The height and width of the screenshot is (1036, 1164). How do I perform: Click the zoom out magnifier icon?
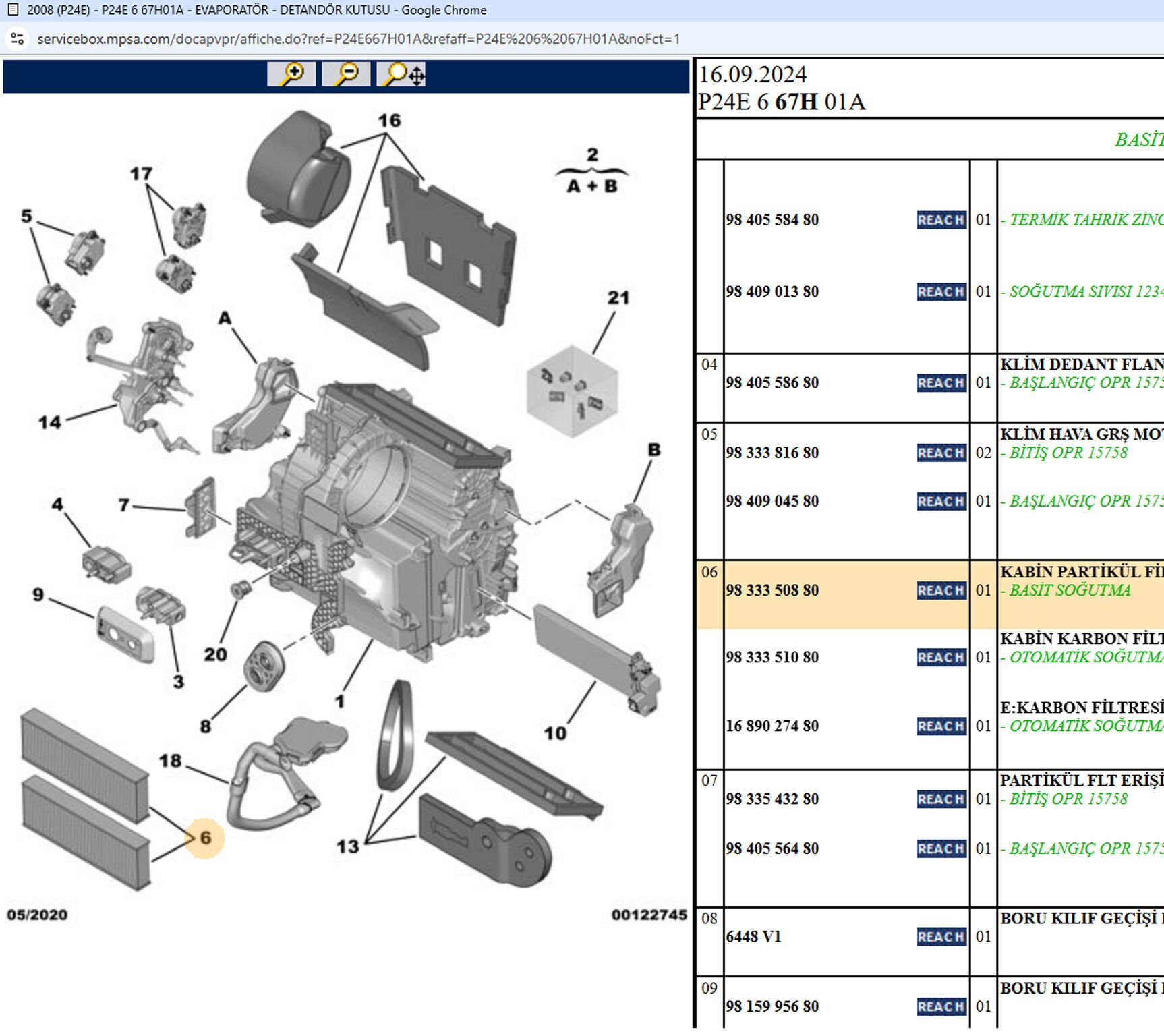coord(346,74)
